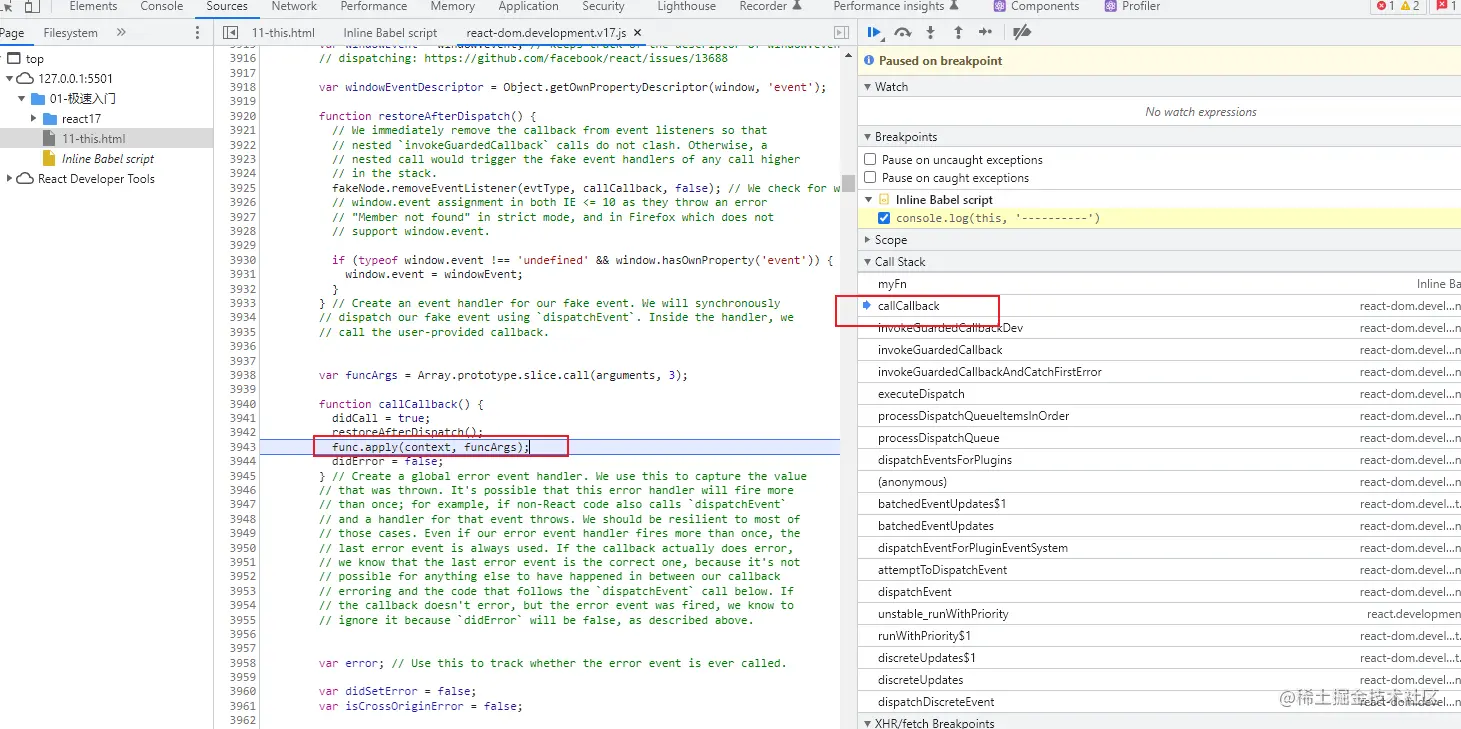Hide the file navigator sidebar

230,33
